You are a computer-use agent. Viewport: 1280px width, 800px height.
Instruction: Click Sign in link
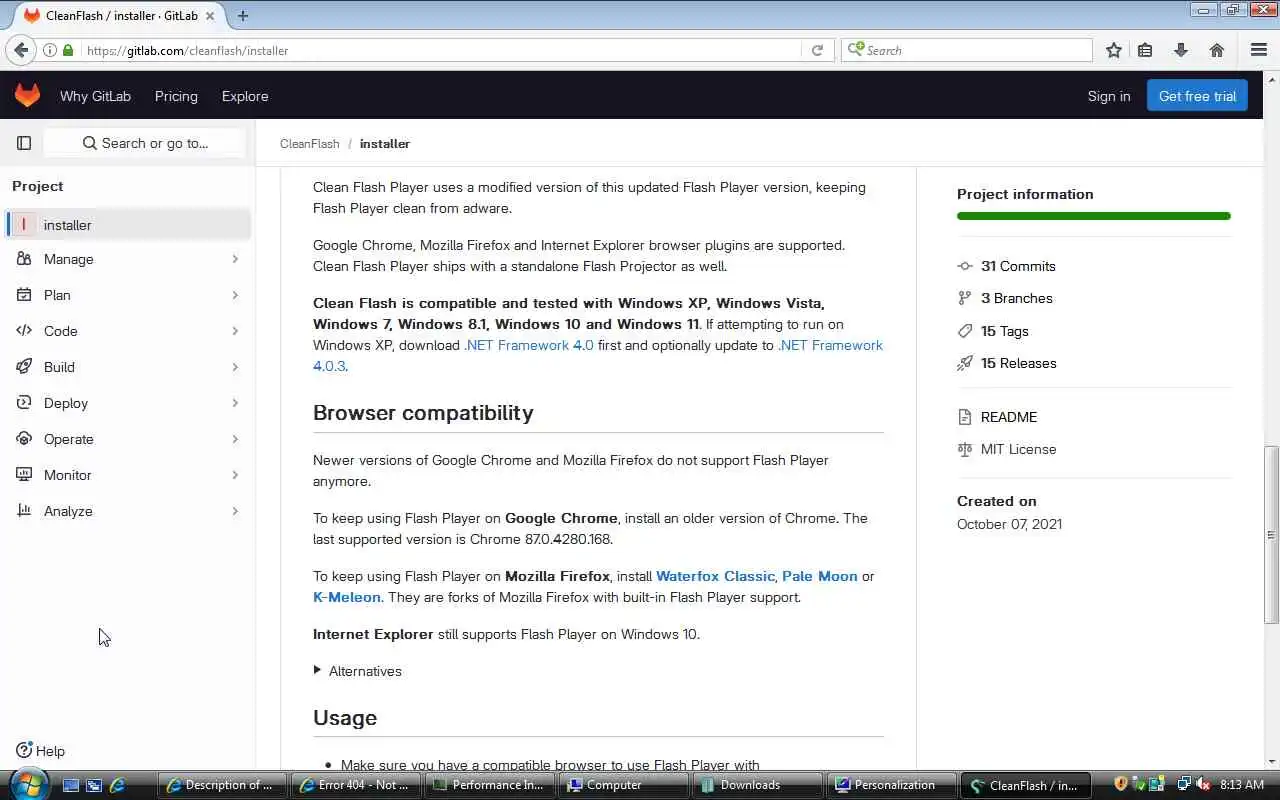[x=1109, y=96]
